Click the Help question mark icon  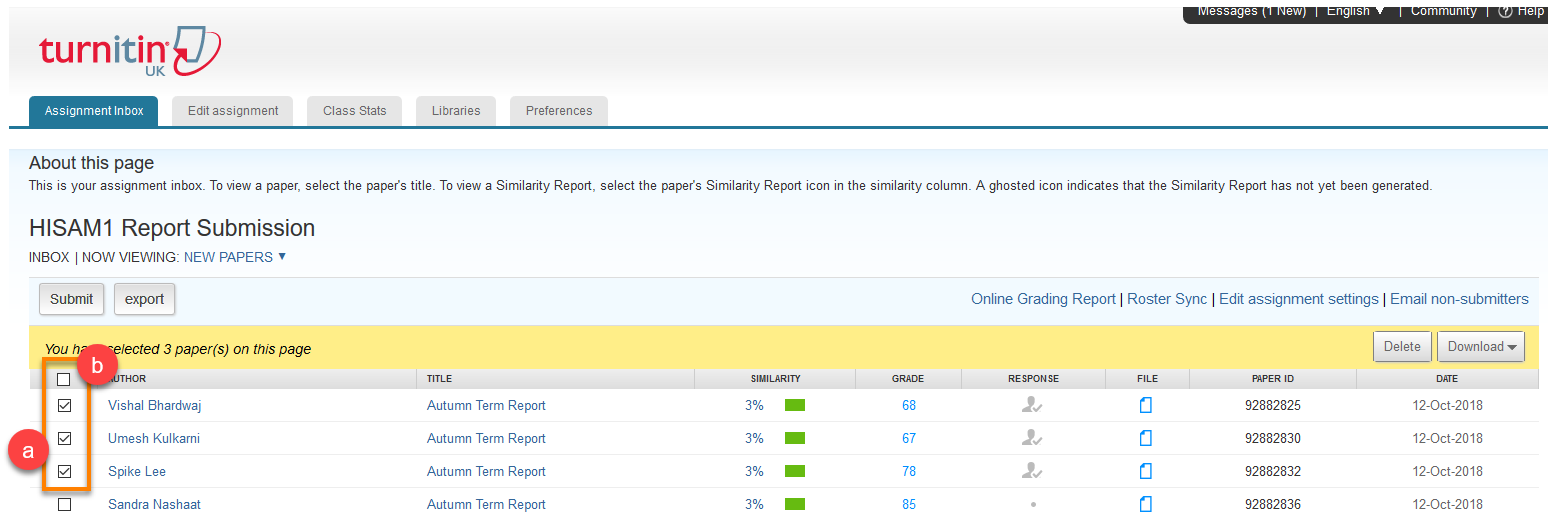pos(1505,11)
